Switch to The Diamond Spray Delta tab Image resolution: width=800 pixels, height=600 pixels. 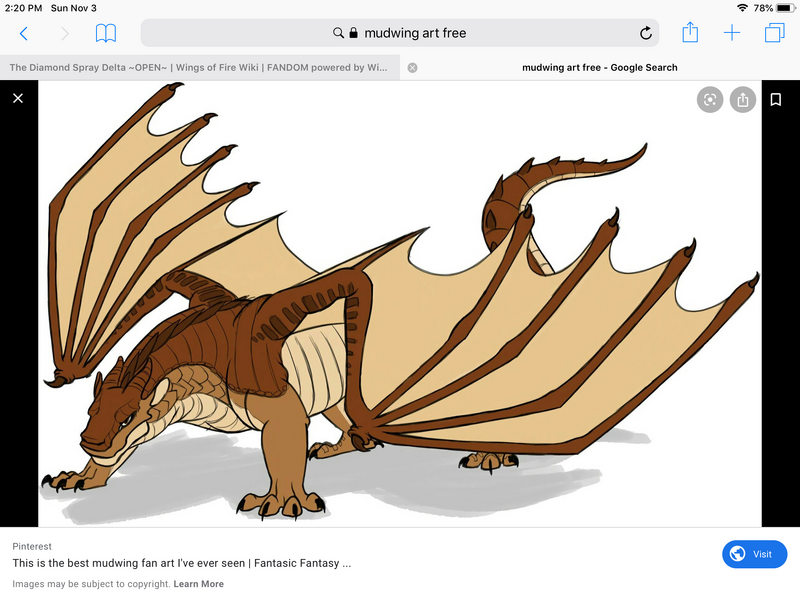(200, 68)
